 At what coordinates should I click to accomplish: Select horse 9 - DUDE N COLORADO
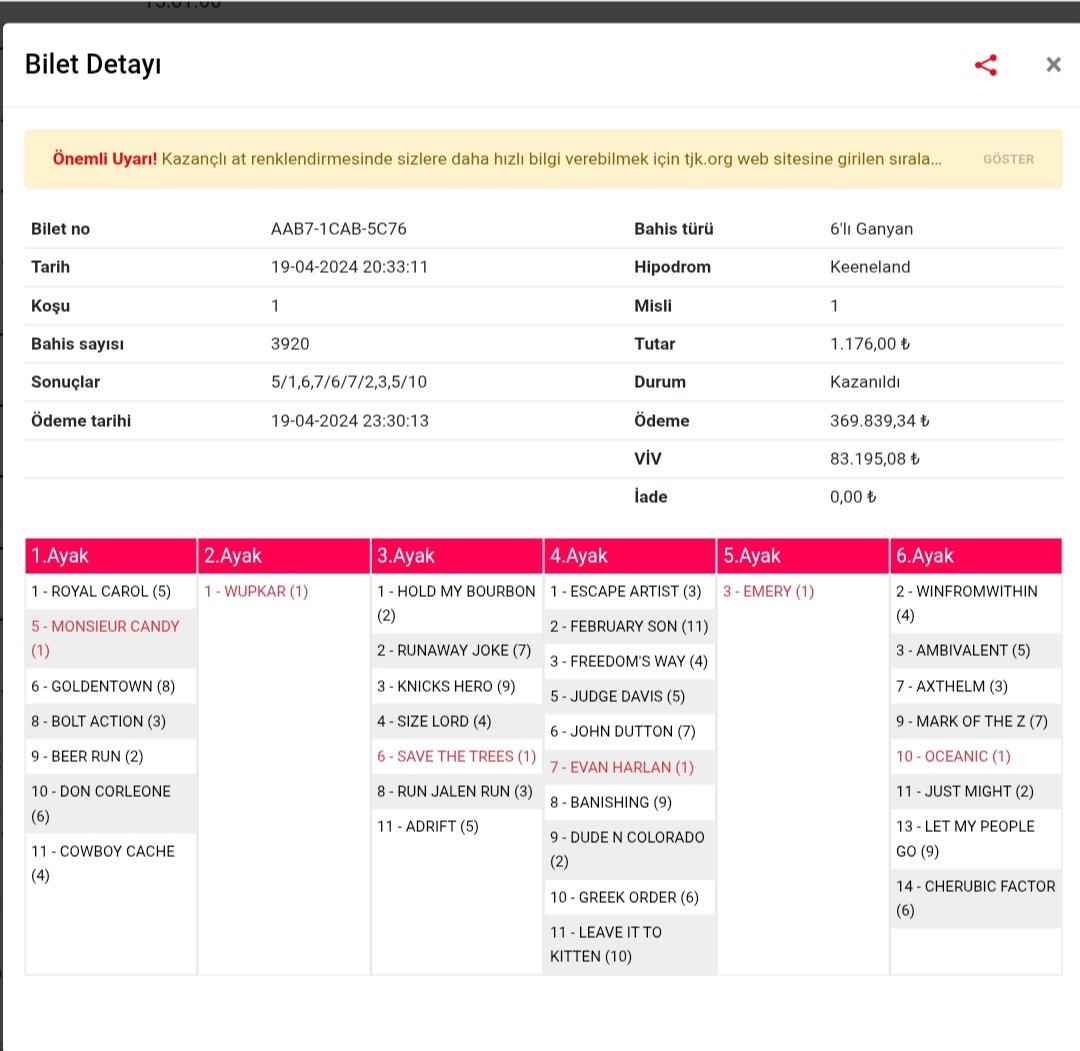[630, 850]
